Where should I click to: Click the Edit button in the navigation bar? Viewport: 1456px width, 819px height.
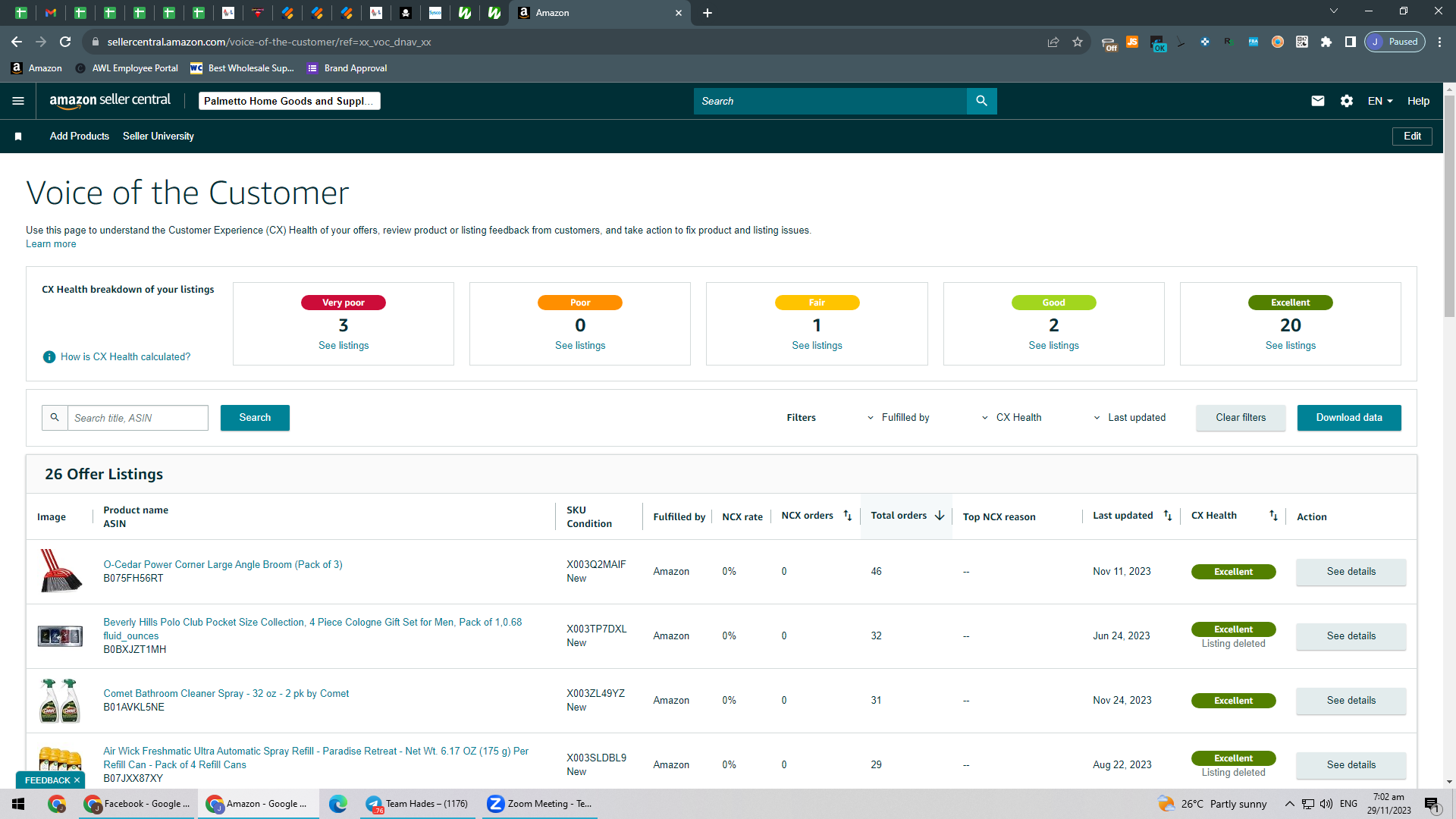tap(1412, 136)
